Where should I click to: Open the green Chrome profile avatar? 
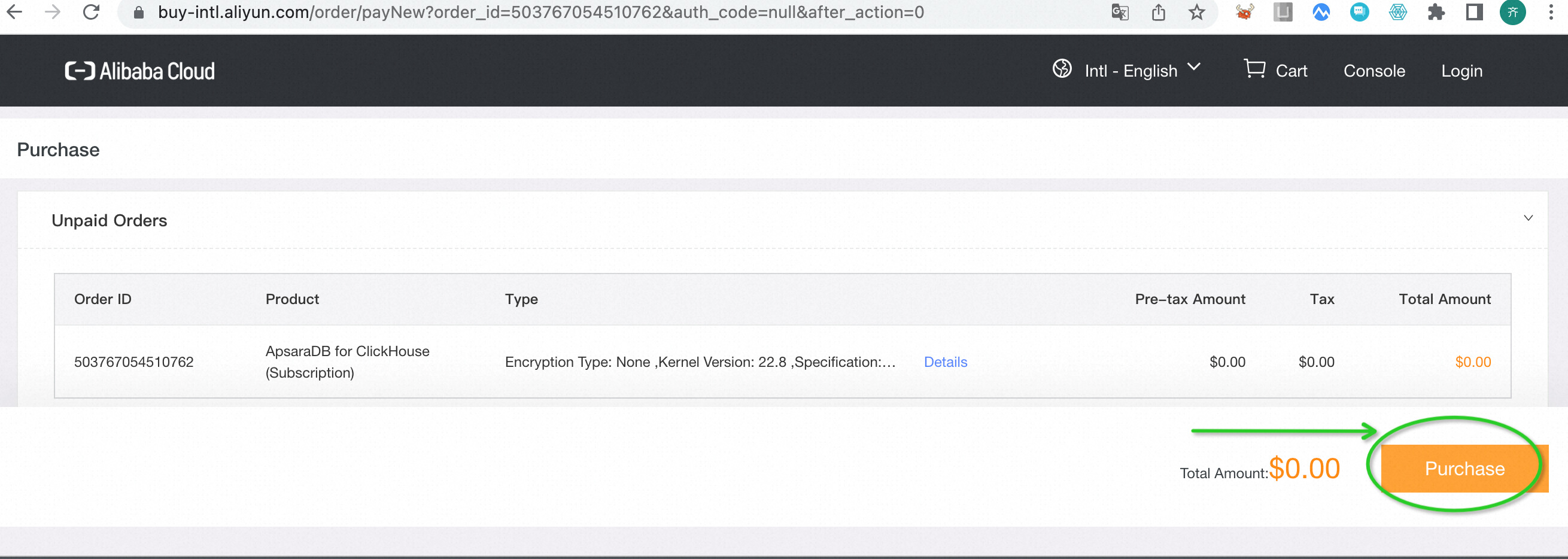(x=1512, y=12)
